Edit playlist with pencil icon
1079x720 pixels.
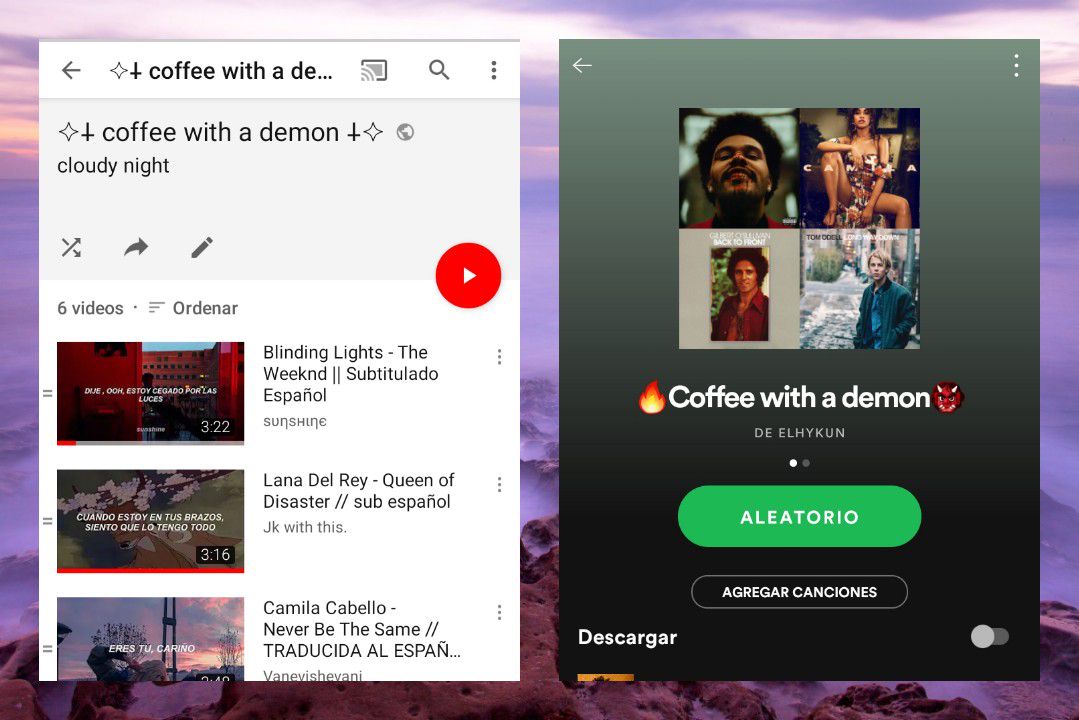click(x=202, y=247)
